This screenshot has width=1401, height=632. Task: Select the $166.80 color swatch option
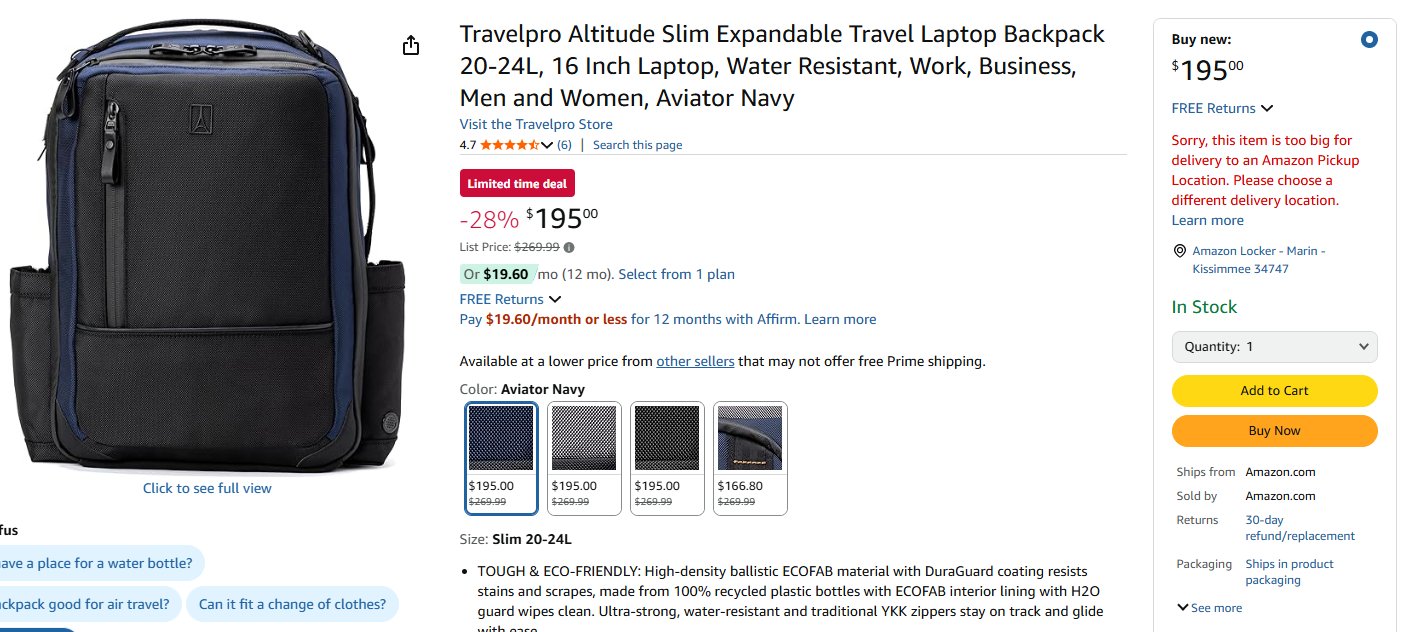click(x=750, y=458)
